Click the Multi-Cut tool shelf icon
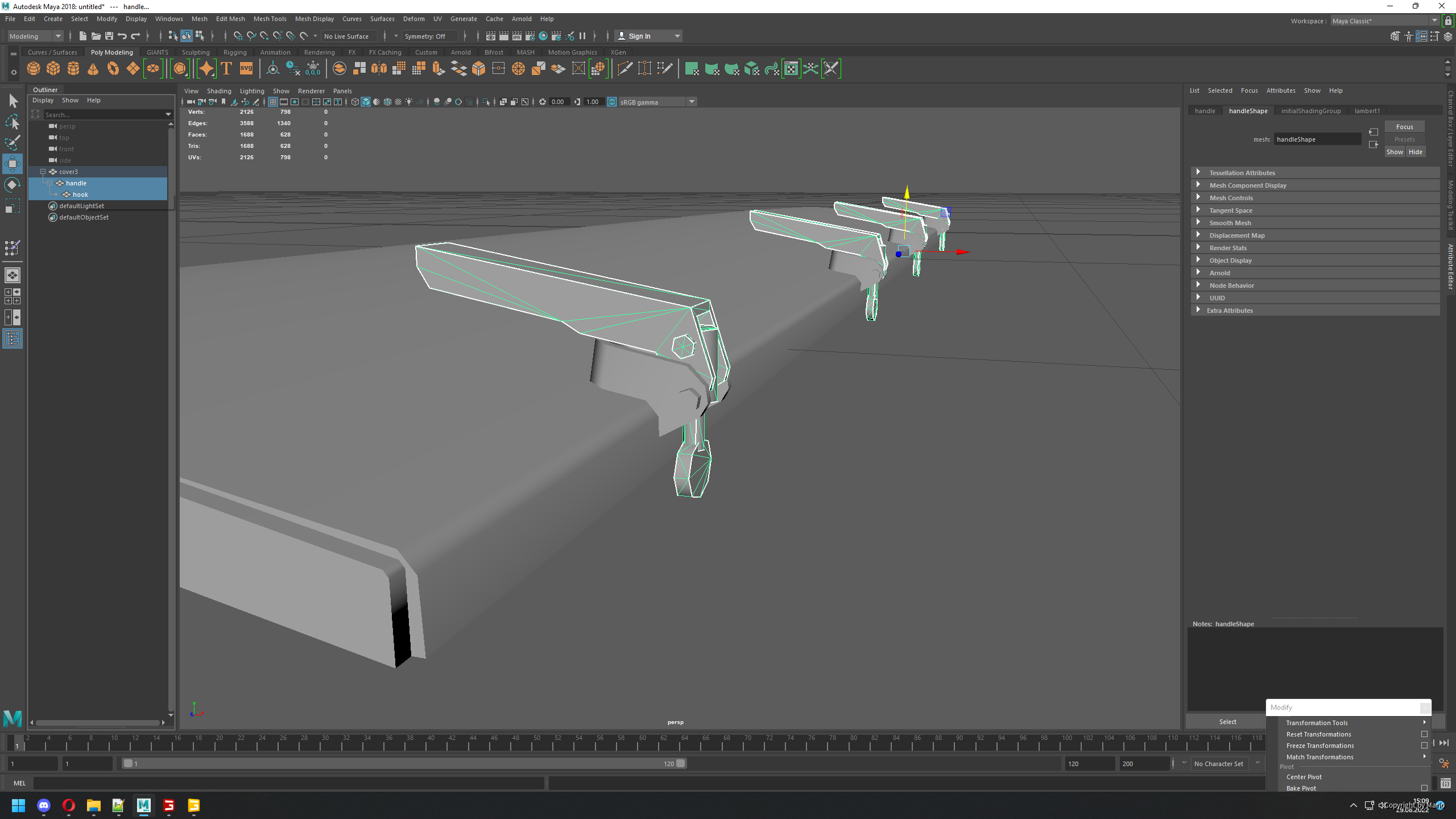 tap(624, 69)
